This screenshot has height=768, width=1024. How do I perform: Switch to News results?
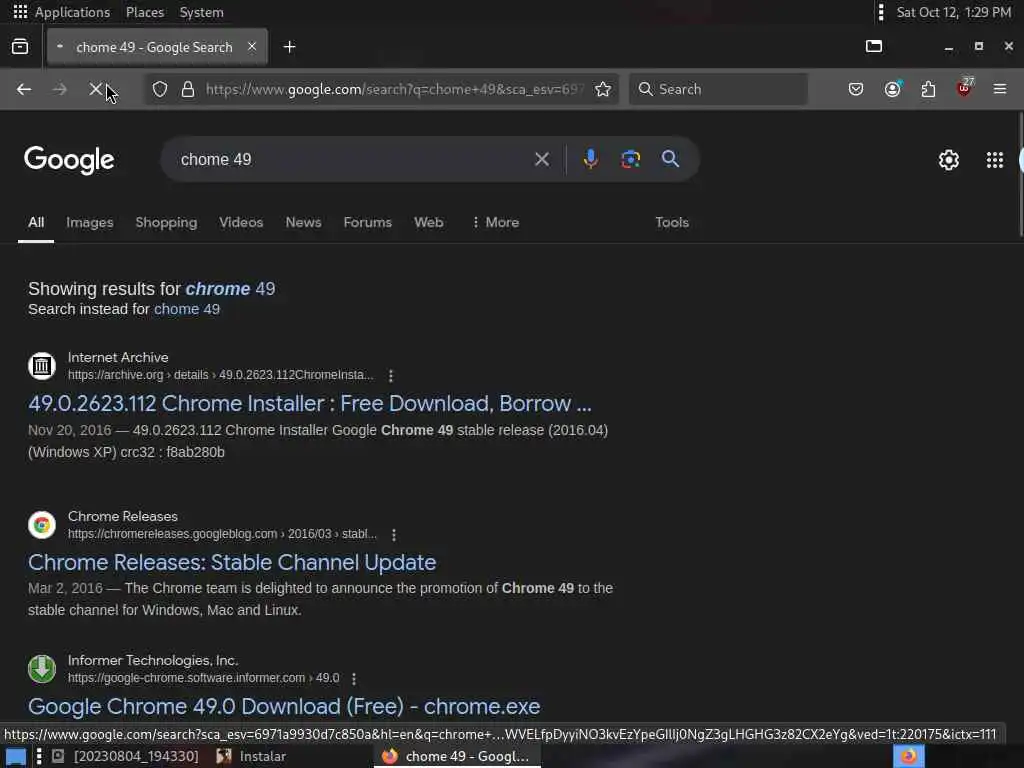(303, 223)
